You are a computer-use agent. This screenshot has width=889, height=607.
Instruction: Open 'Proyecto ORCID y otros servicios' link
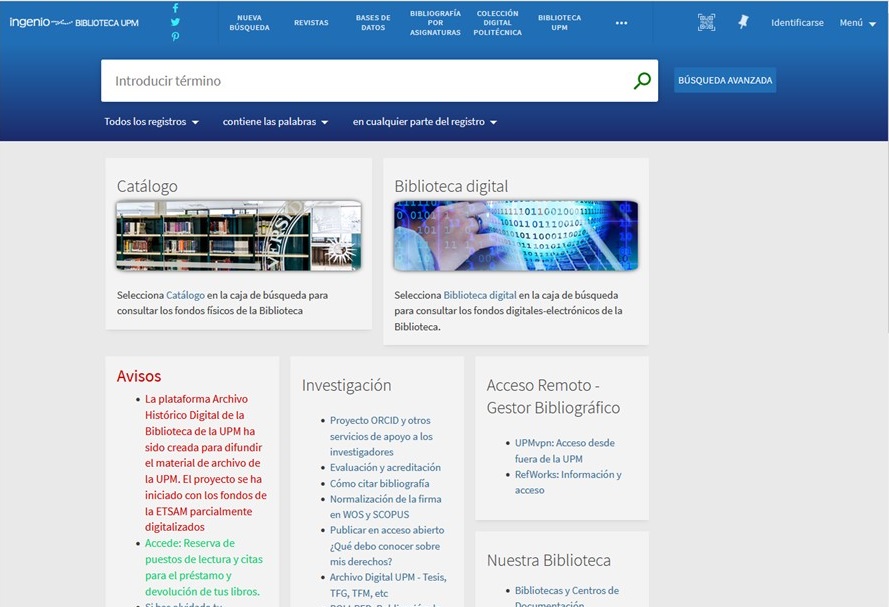[x=381, y=436]
